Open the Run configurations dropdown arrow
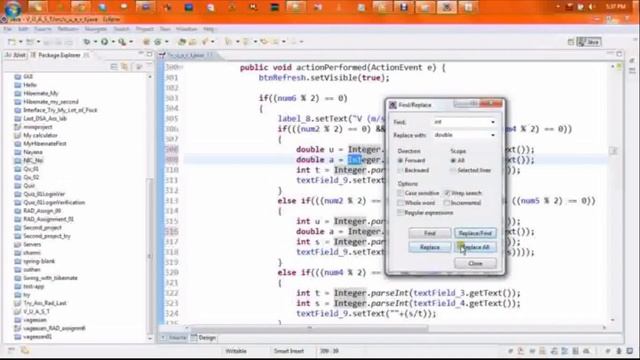 point(113,42)
